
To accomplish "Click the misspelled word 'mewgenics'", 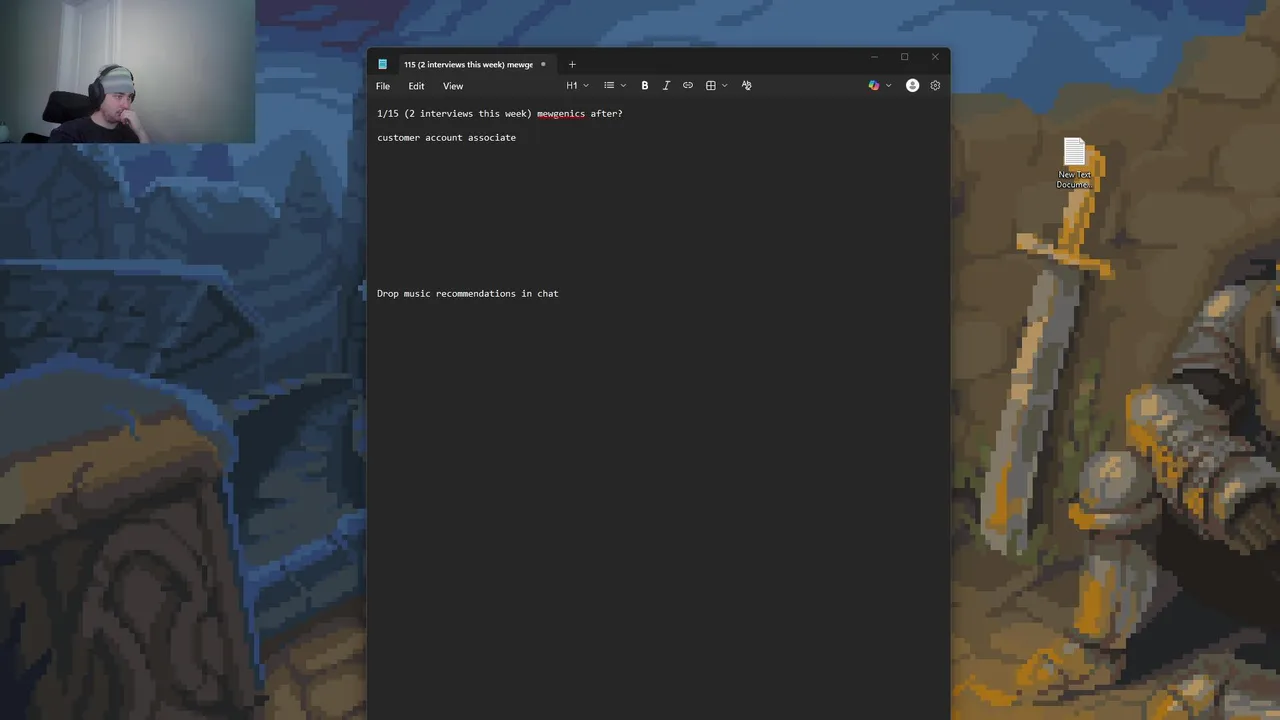I will 561,114.
